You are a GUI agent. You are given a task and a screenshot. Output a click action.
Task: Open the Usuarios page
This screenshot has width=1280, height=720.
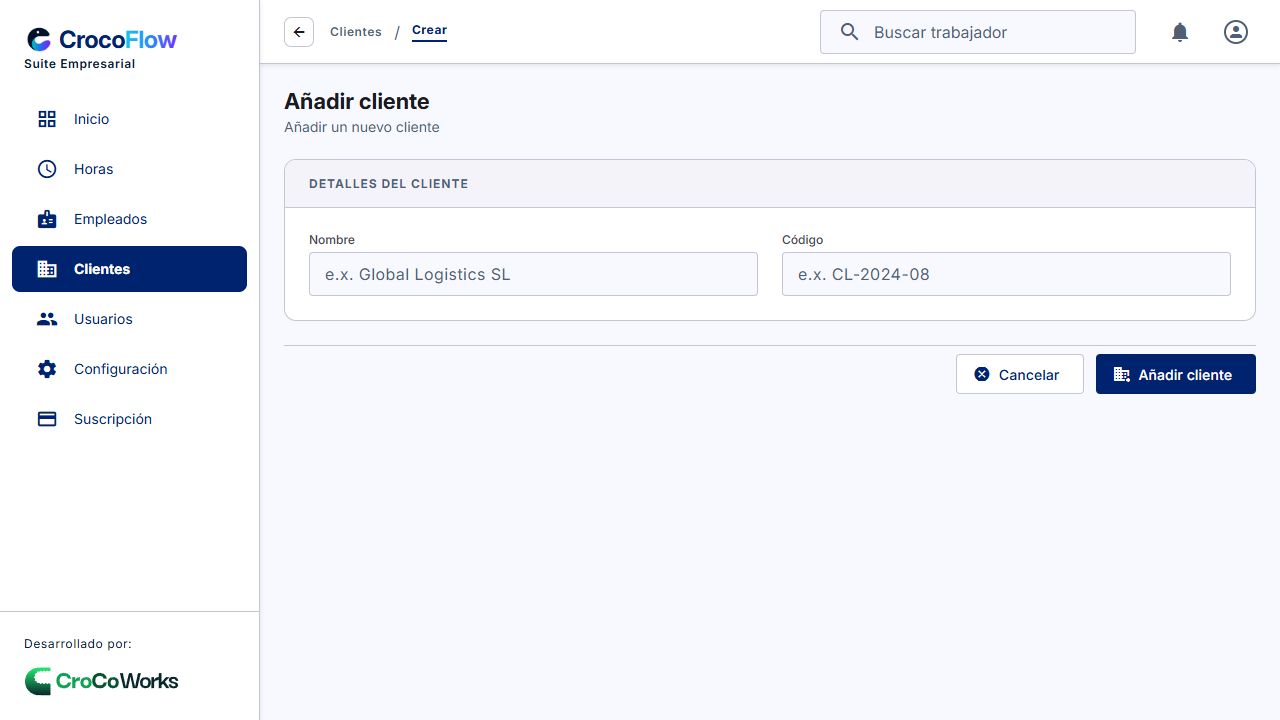tap(129, 319)
